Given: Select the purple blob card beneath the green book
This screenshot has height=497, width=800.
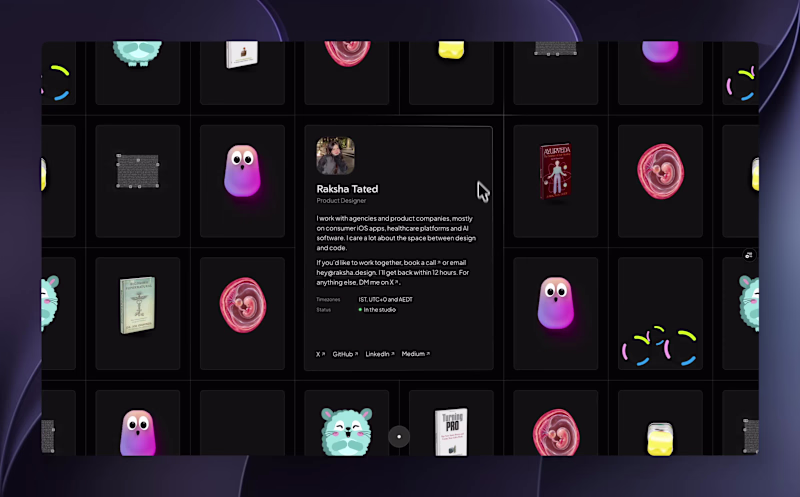Looking at the screenshot, I should click(x=138, y=423).
